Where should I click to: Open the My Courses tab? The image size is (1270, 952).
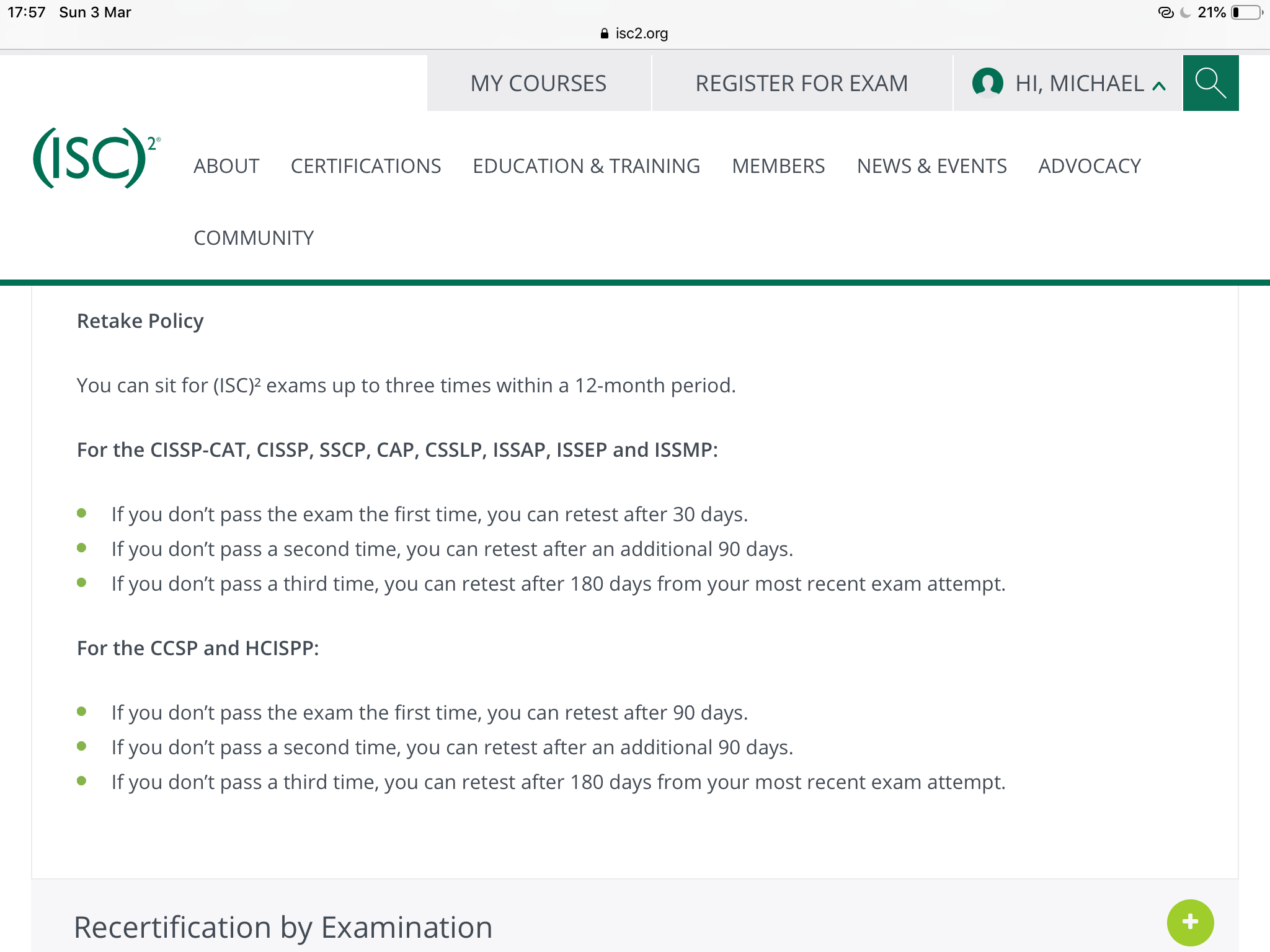click(538, 83)
